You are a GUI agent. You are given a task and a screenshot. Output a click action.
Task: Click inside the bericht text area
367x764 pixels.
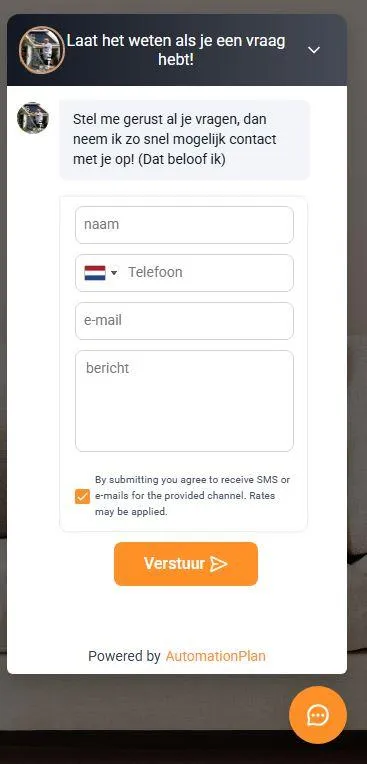pos(184,401)
